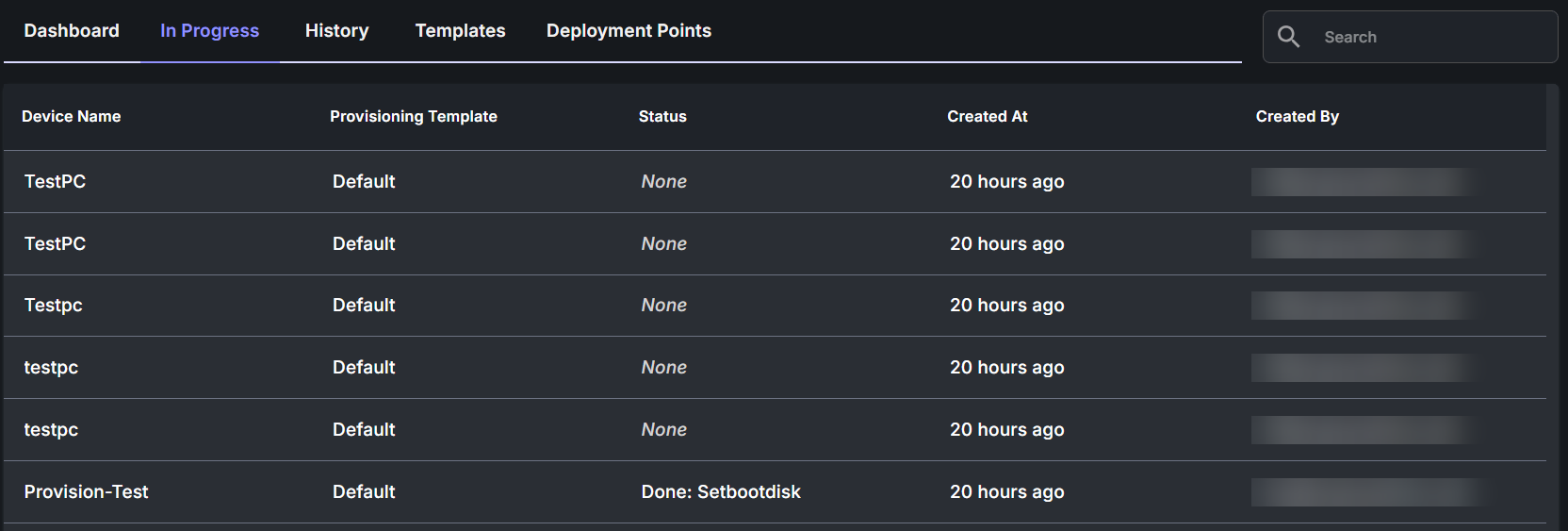Sort by the Created At column header
Screen dimensions: 1568x531
987,116
